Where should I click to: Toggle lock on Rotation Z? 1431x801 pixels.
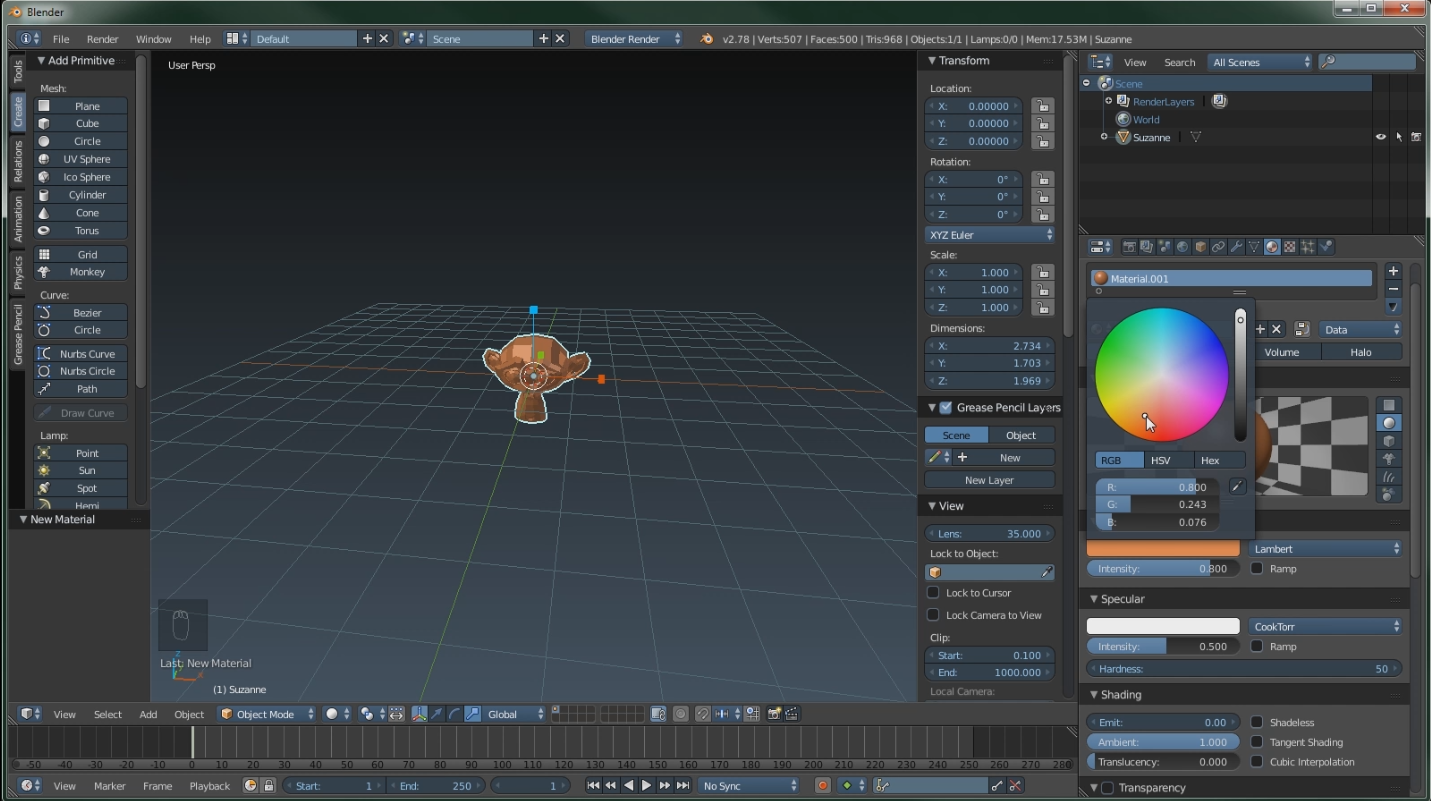1042,214
